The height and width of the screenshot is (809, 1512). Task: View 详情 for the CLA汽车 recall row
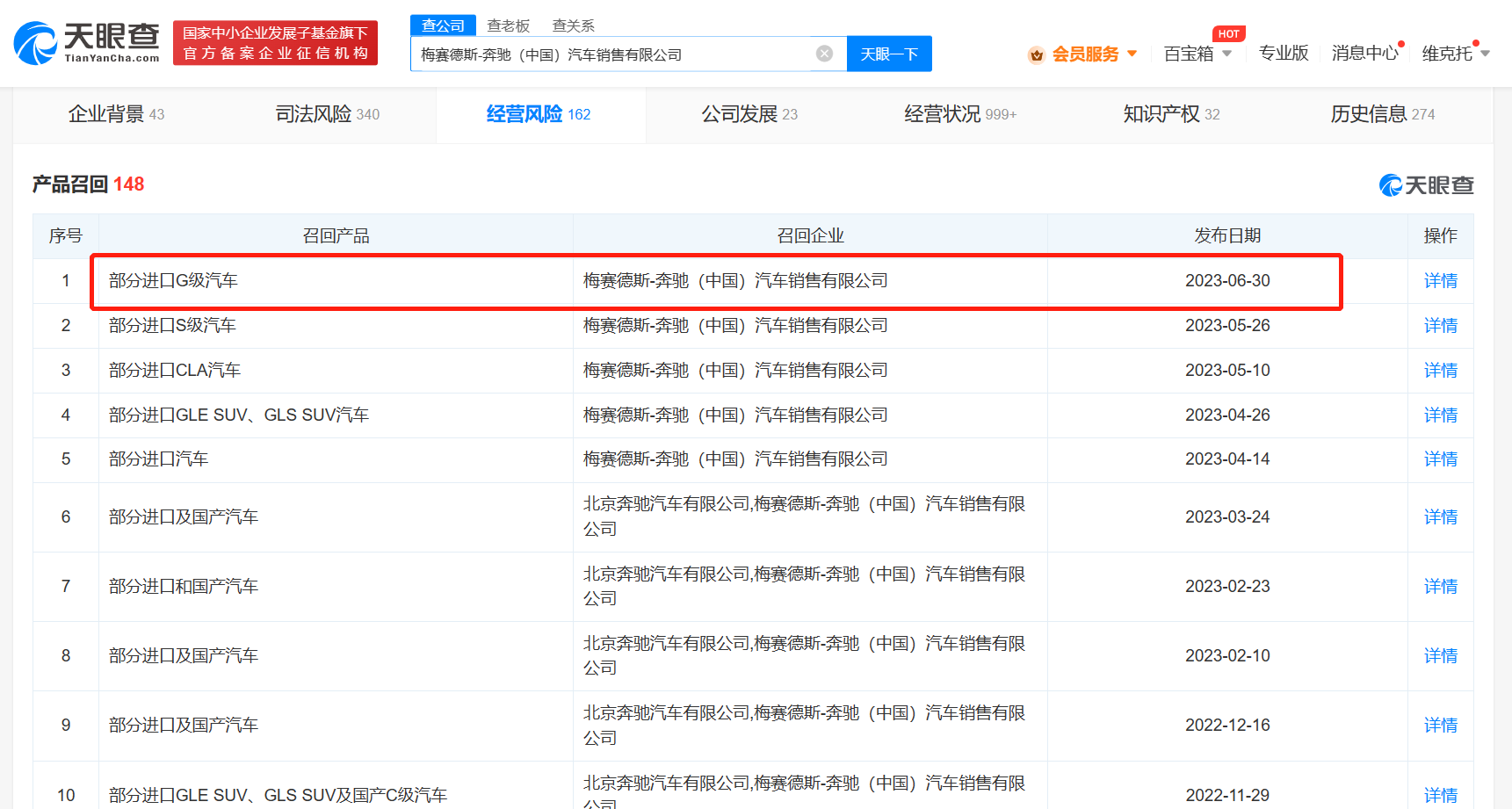pos(1440,371)
